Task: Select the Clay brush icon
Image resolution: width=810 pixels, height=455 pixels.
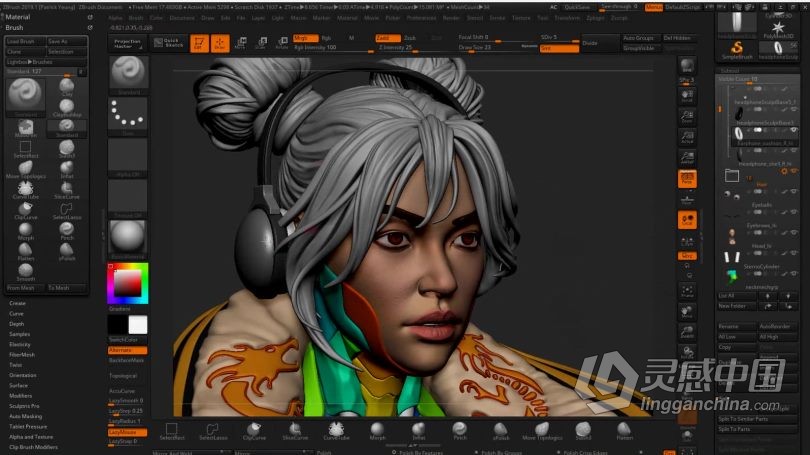Action: point(67,86)
